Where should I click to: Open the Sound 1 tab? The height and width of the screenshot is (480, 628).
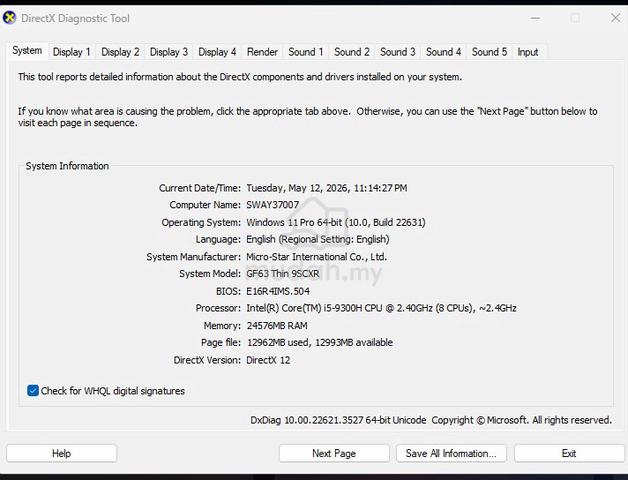coord(306,52)
